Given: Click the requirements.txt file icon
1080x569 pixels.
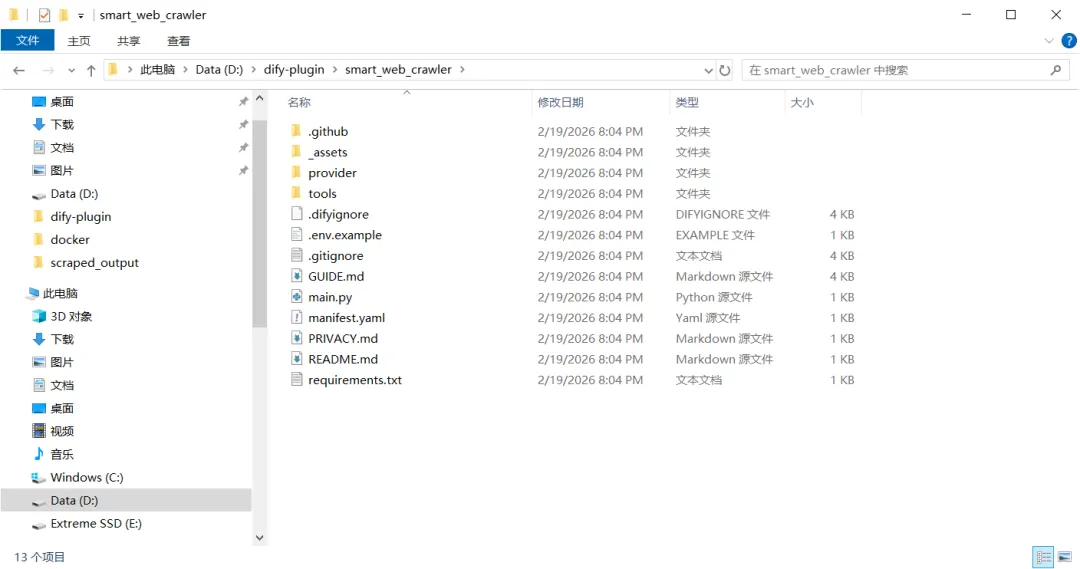Looking at the screenshot, I should [x=296, y=379].
